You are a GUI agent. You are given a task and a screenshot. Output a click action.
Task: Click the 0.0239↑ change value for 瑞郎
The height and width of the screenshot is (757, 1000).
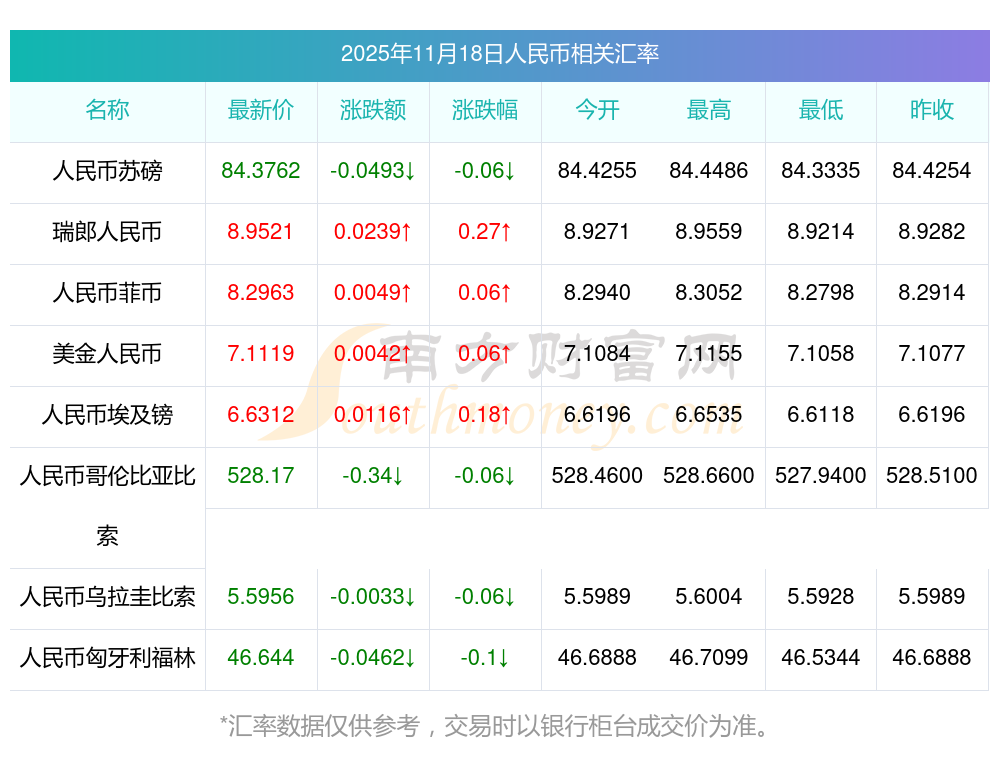373,233
